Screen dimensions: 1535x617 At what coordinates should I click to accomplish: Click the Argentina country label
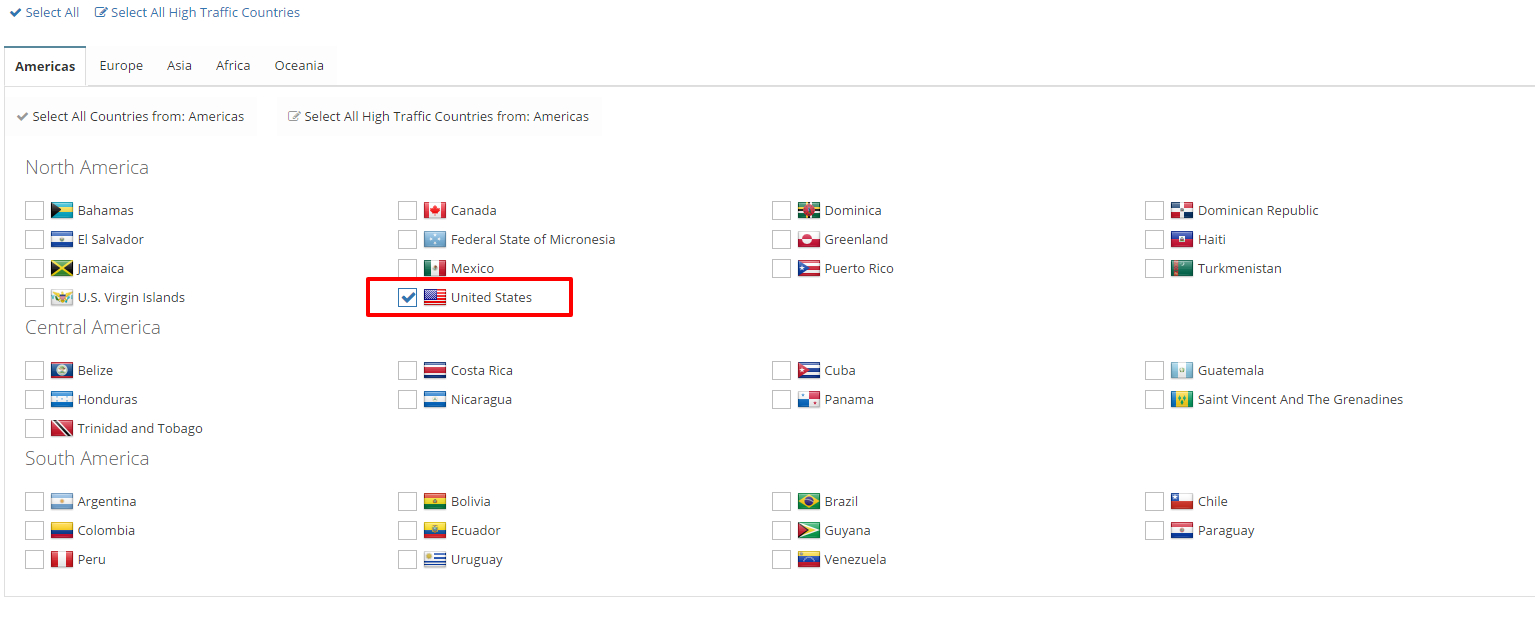(107, 501)
